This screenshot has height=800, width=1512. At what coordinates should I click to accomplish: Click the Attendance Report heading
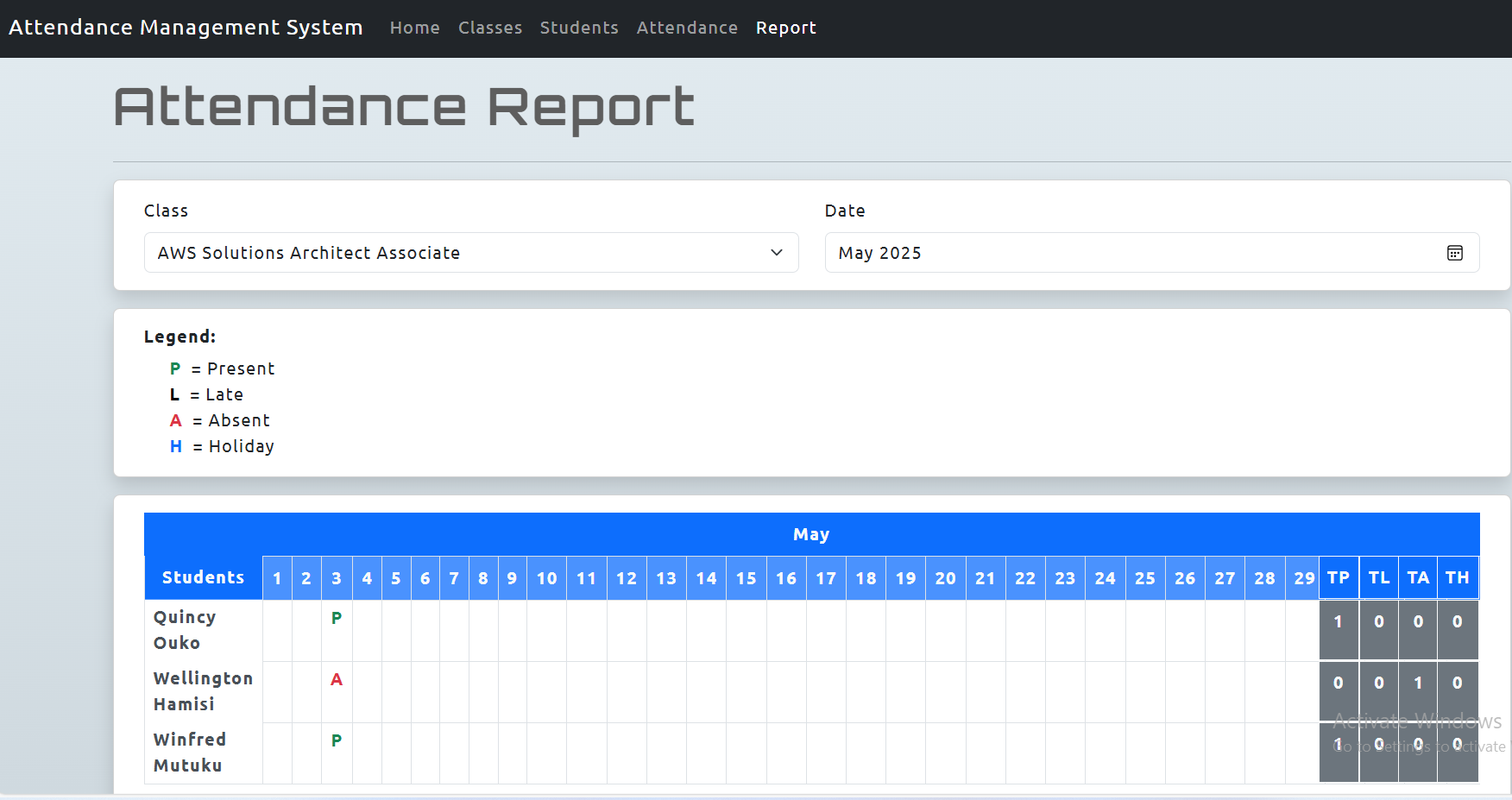[x=404, y=108]
